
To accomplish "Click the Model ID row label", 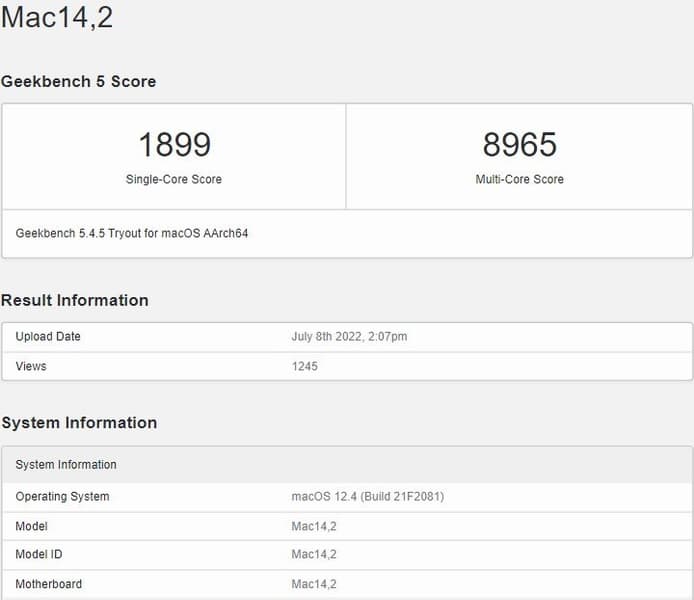I will (x=39, y=554).
